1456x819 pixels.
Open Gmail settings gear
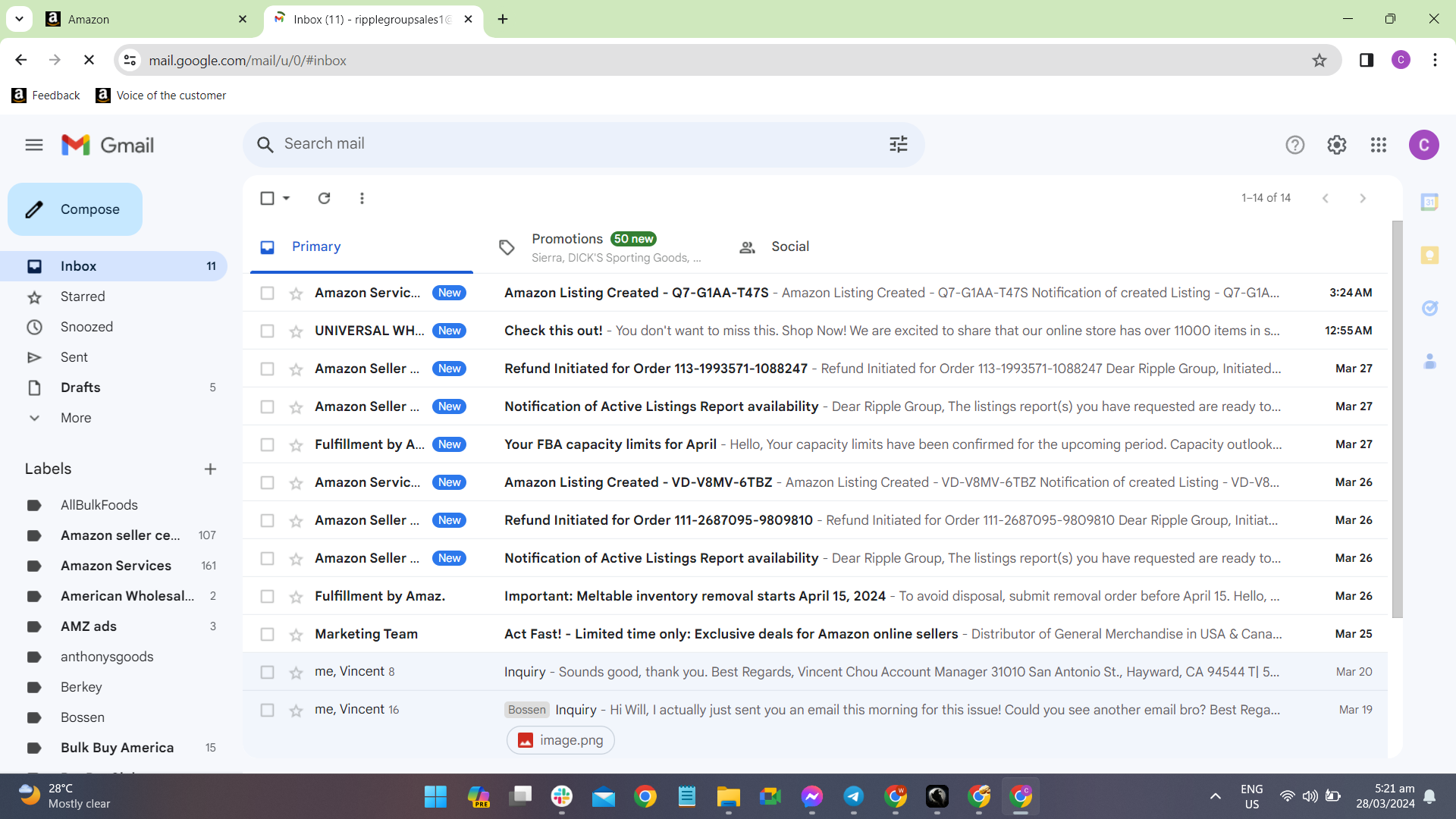point(1337,145)
